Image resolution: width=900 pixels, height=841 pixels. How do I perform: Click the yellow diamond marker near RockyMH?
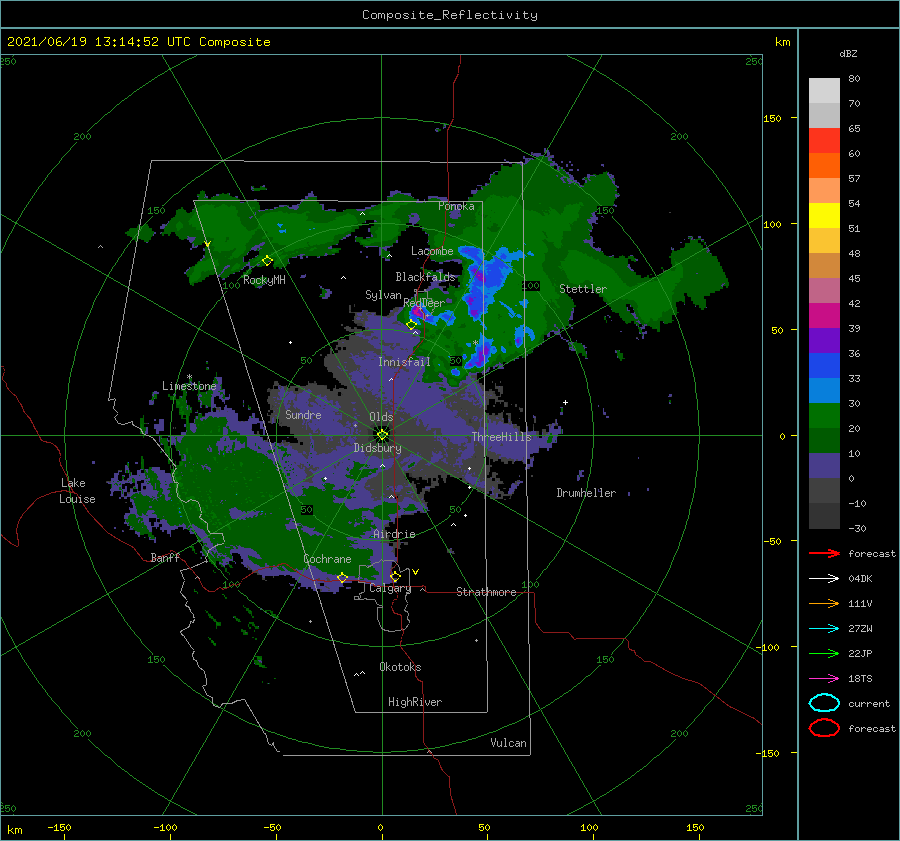(267, 261)
